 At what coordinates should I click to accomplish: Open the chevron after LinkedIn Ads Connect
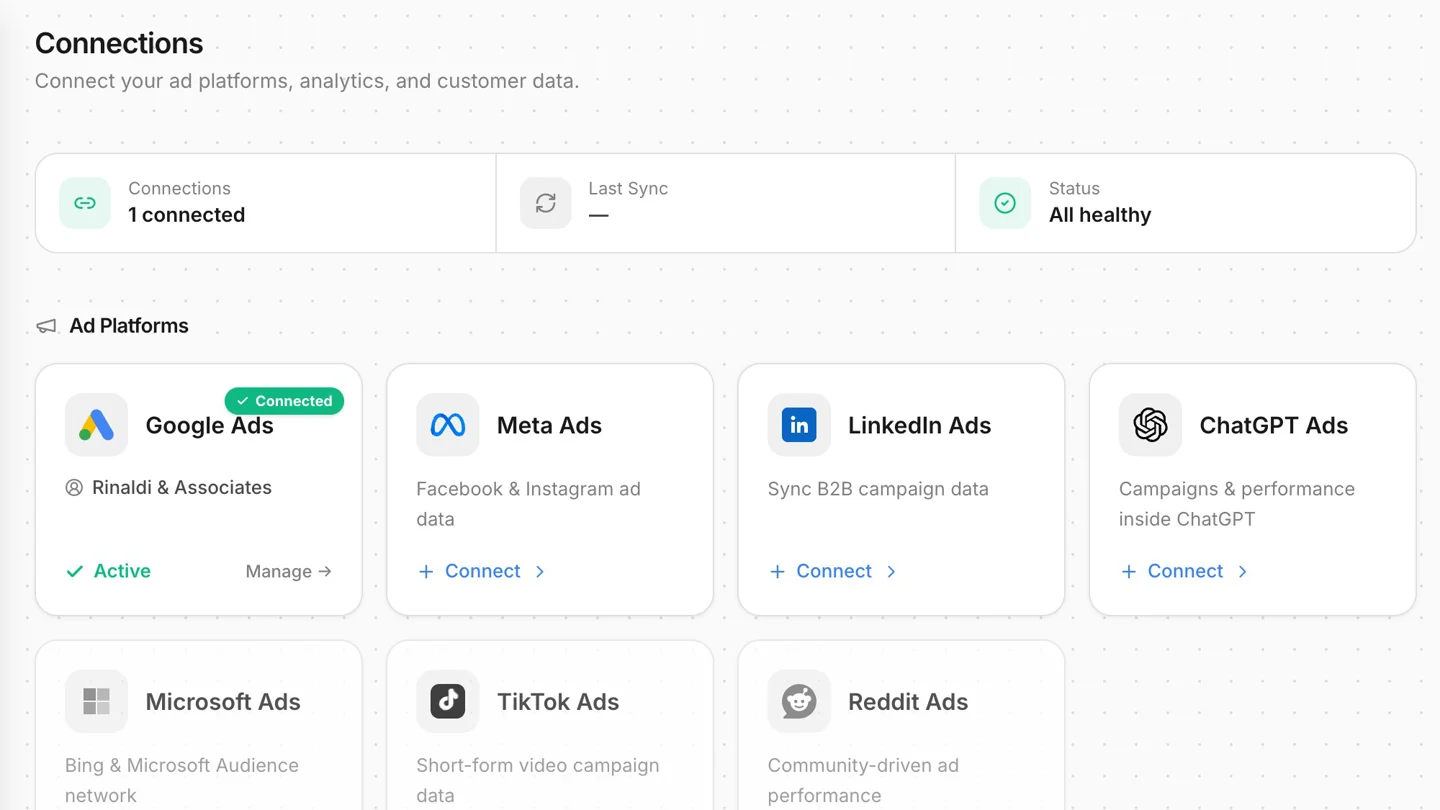coord(891,572)
